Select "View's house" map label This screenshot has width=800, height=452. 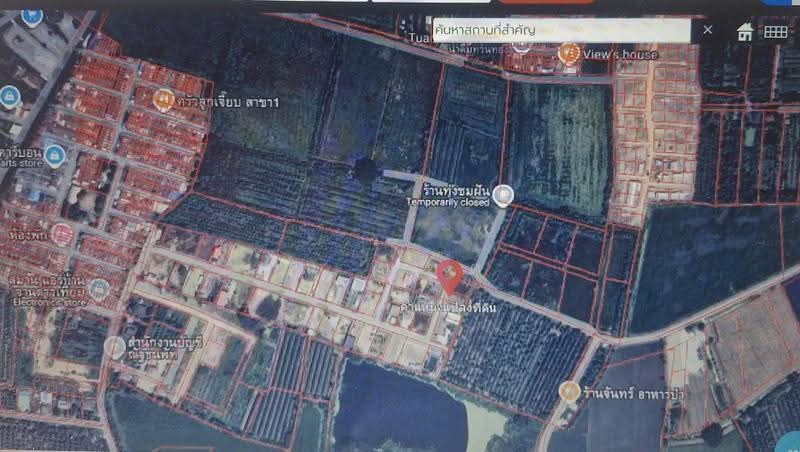(620, 54)
